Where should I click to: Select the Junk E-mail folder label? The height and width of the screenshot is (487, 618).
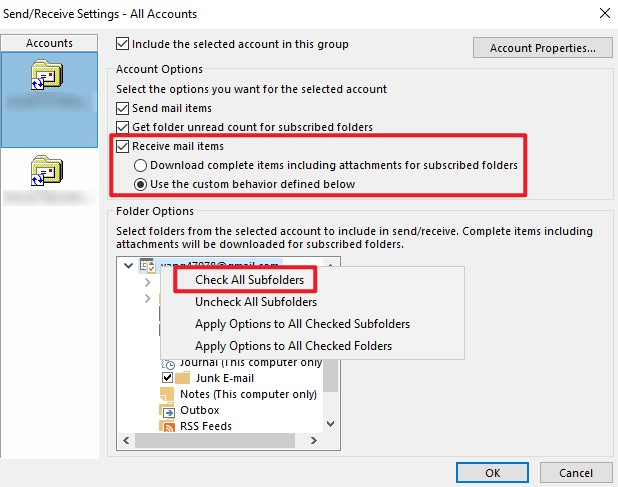click(225, 378)
